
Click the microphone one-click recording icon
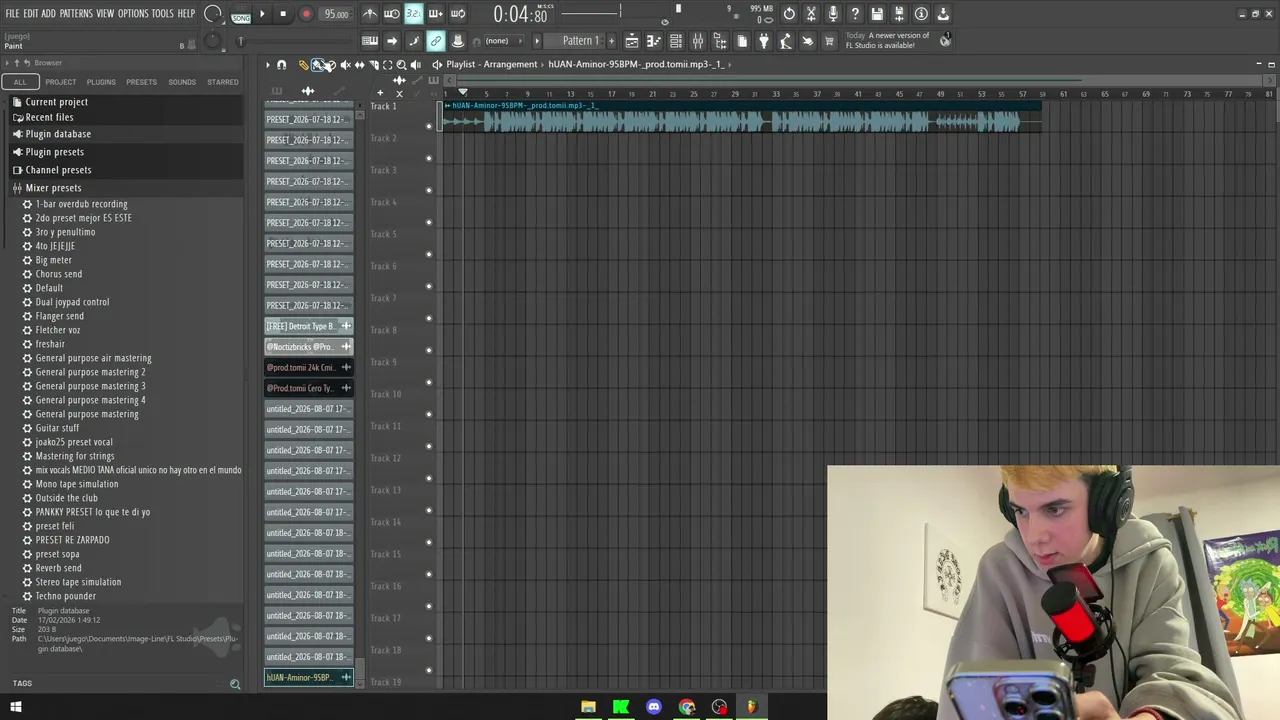833,14
